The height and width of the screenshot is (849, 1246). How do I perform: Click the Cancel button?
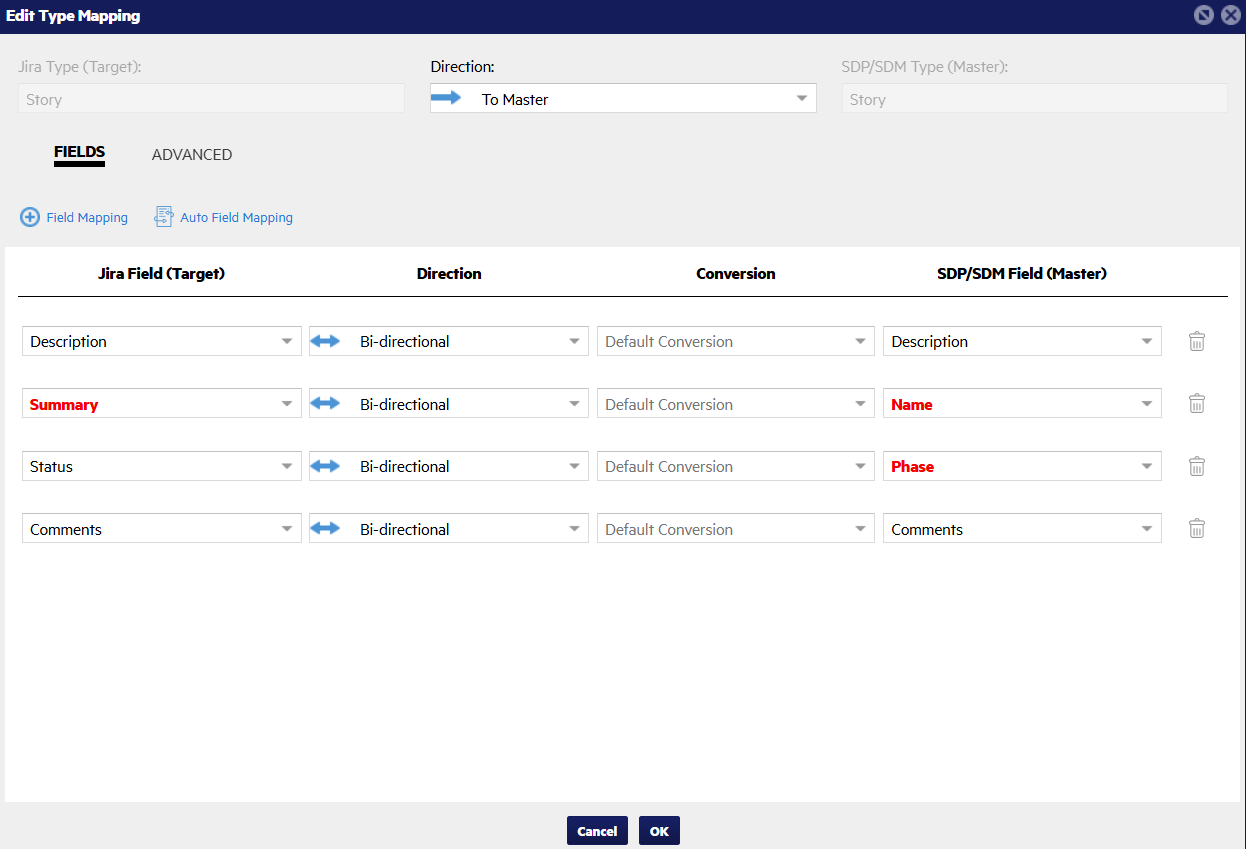(x=597, y=831)
